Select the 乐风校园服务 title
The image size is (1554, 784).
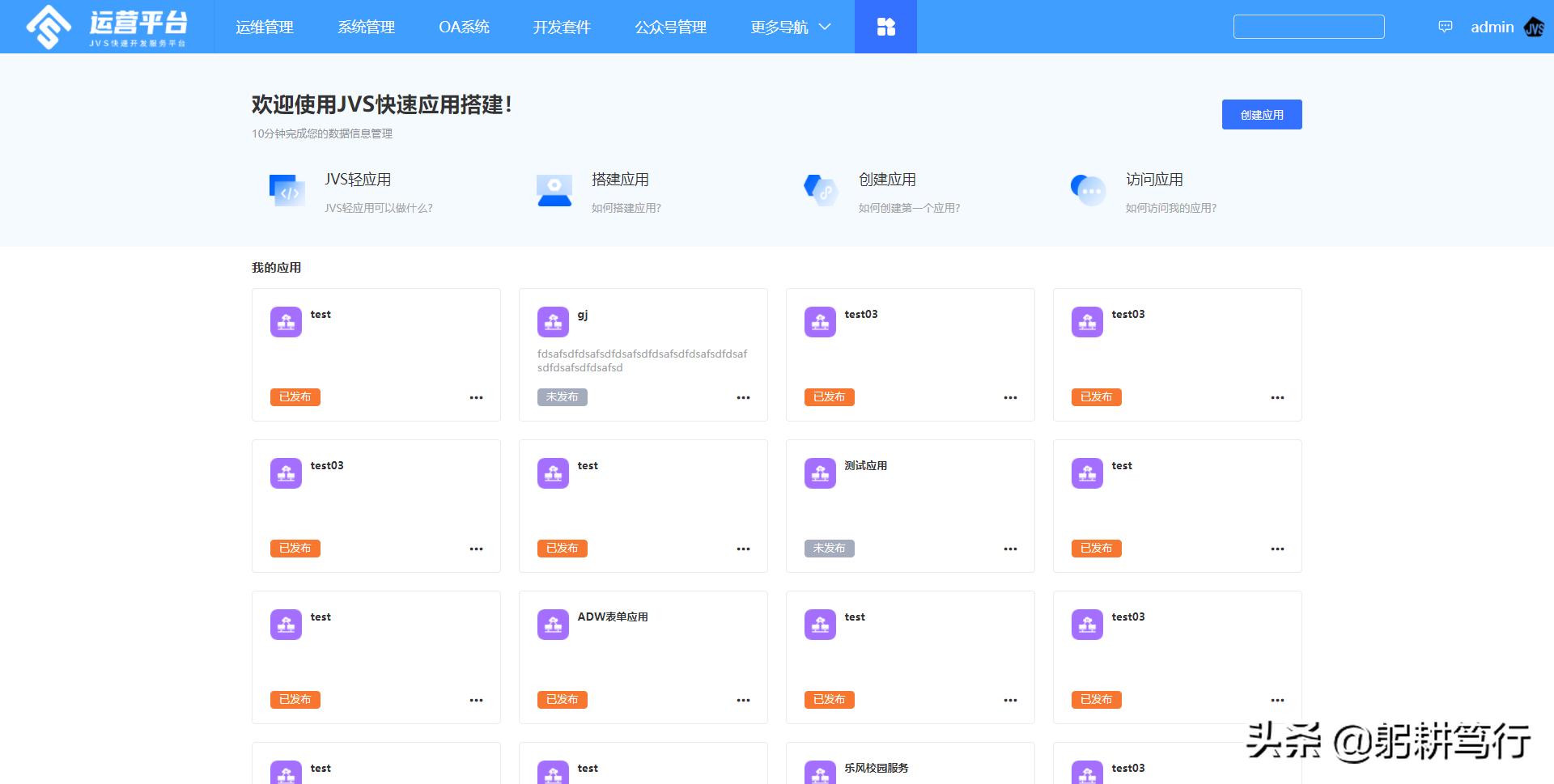tap(877, 768)
